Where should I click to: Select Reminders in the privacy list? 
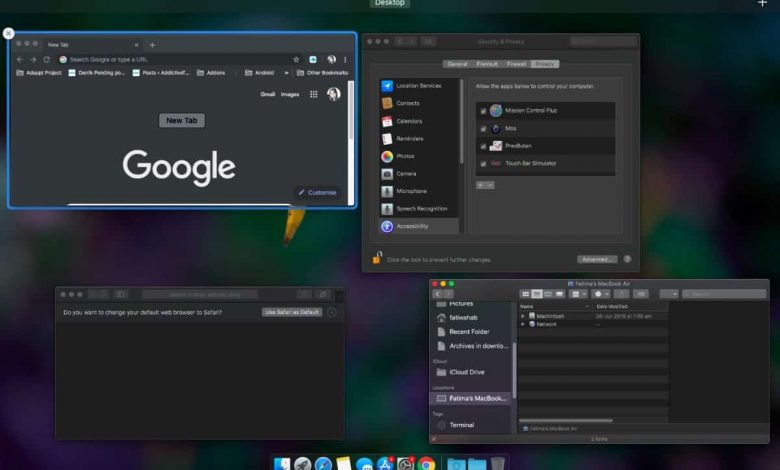tap(419, 139)
